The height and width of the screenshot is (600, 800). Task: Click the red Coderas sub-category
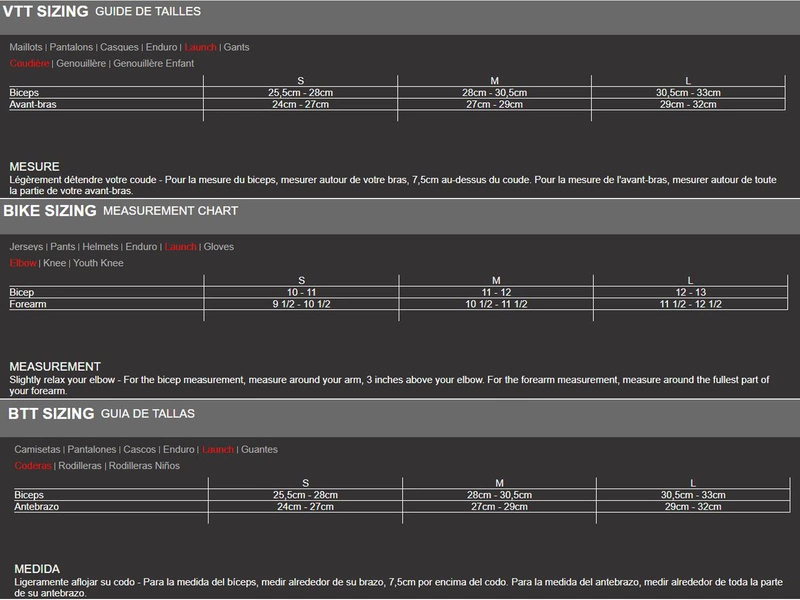33,466
